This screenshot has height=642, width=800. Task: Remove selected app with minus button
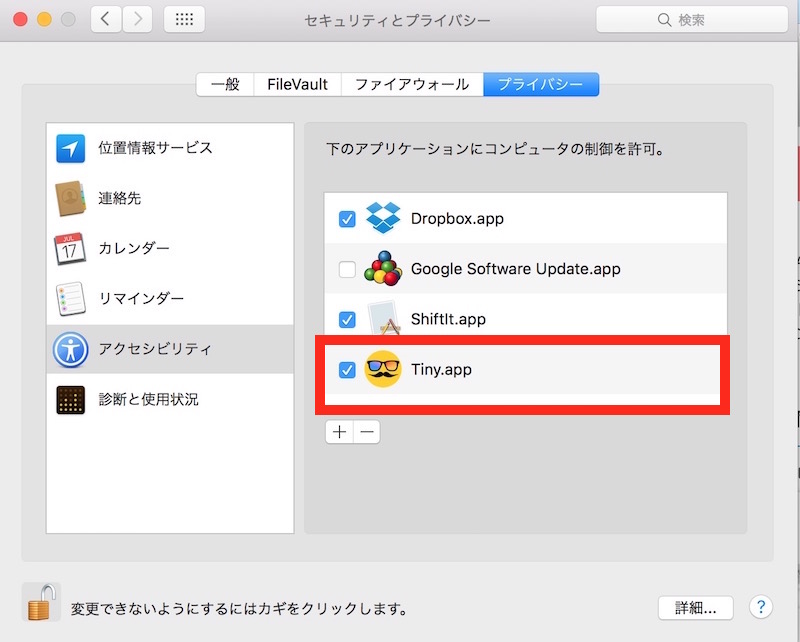click(x=366, y=432)
